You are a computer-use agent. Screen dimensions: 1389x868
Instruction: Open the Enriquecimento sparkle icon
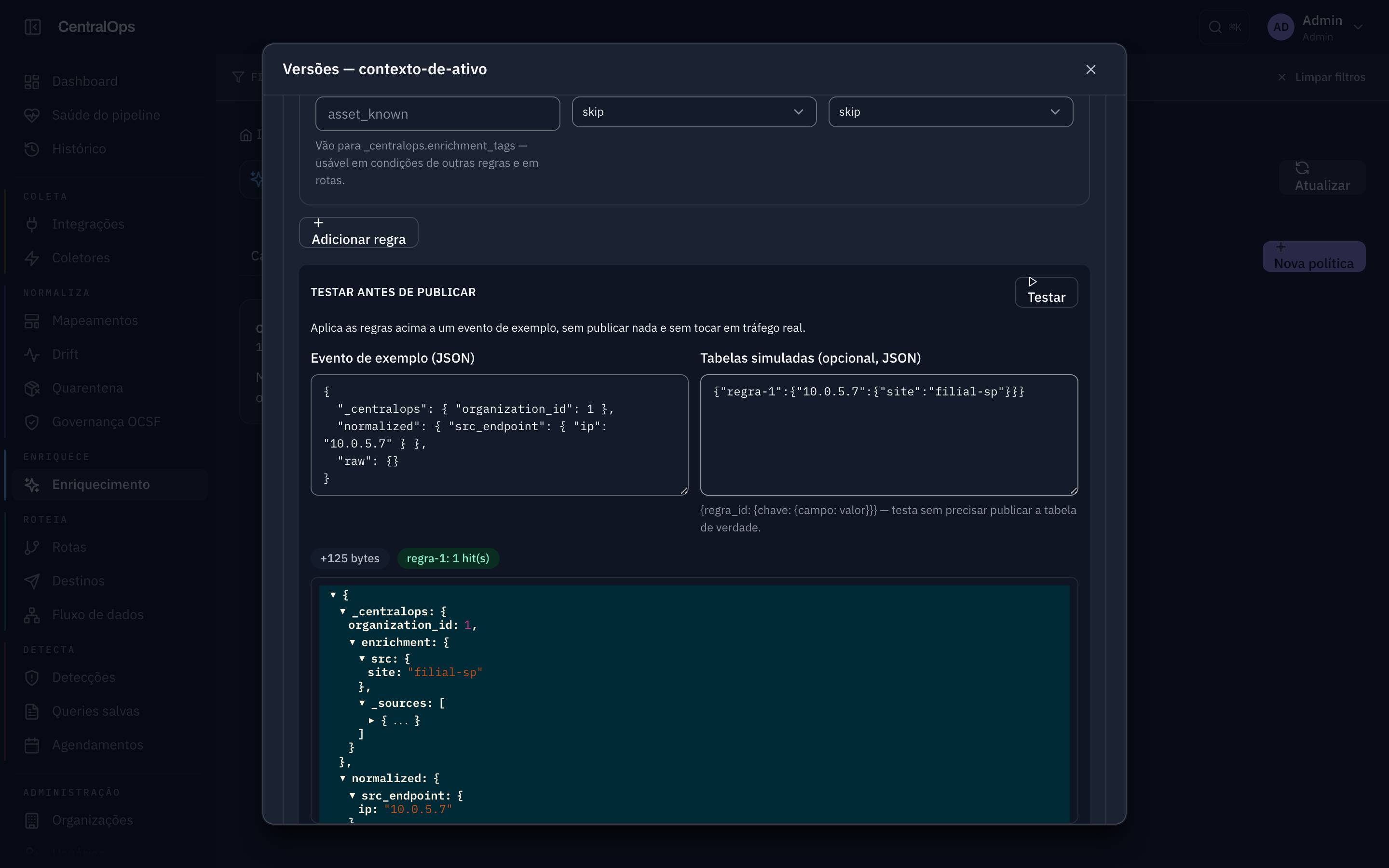pyautogui.click(x=31, y=485)
